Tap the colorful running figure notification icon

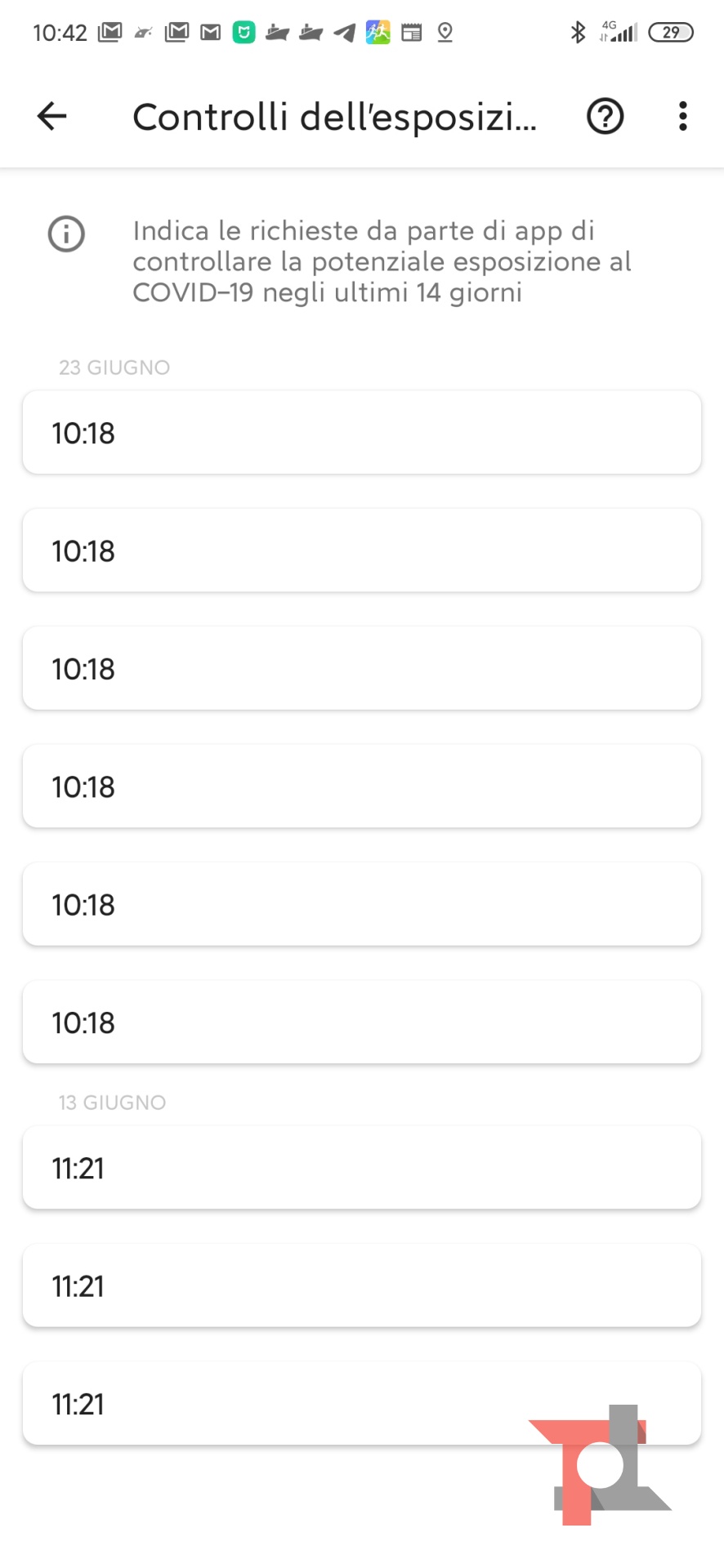(x=378, y=33)
